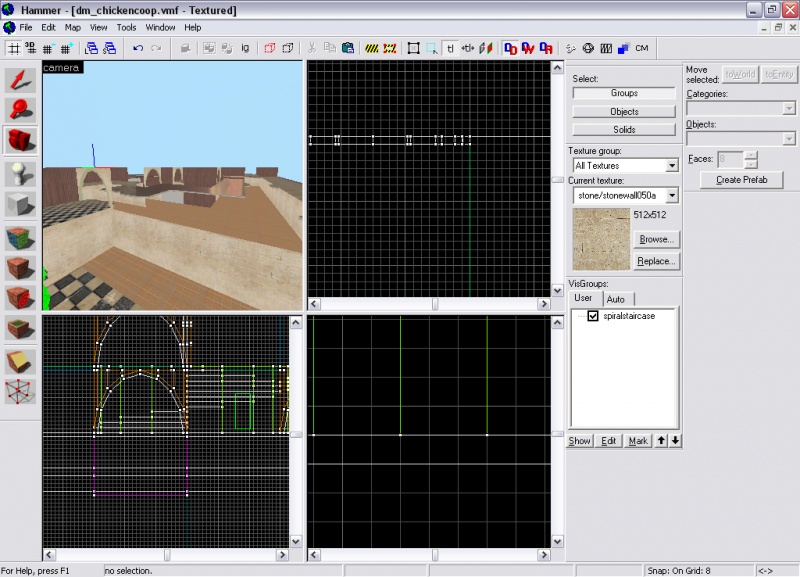The image size is (800, 577).
Task: Open the Tools menu
Action: click(x=127, y=28)
